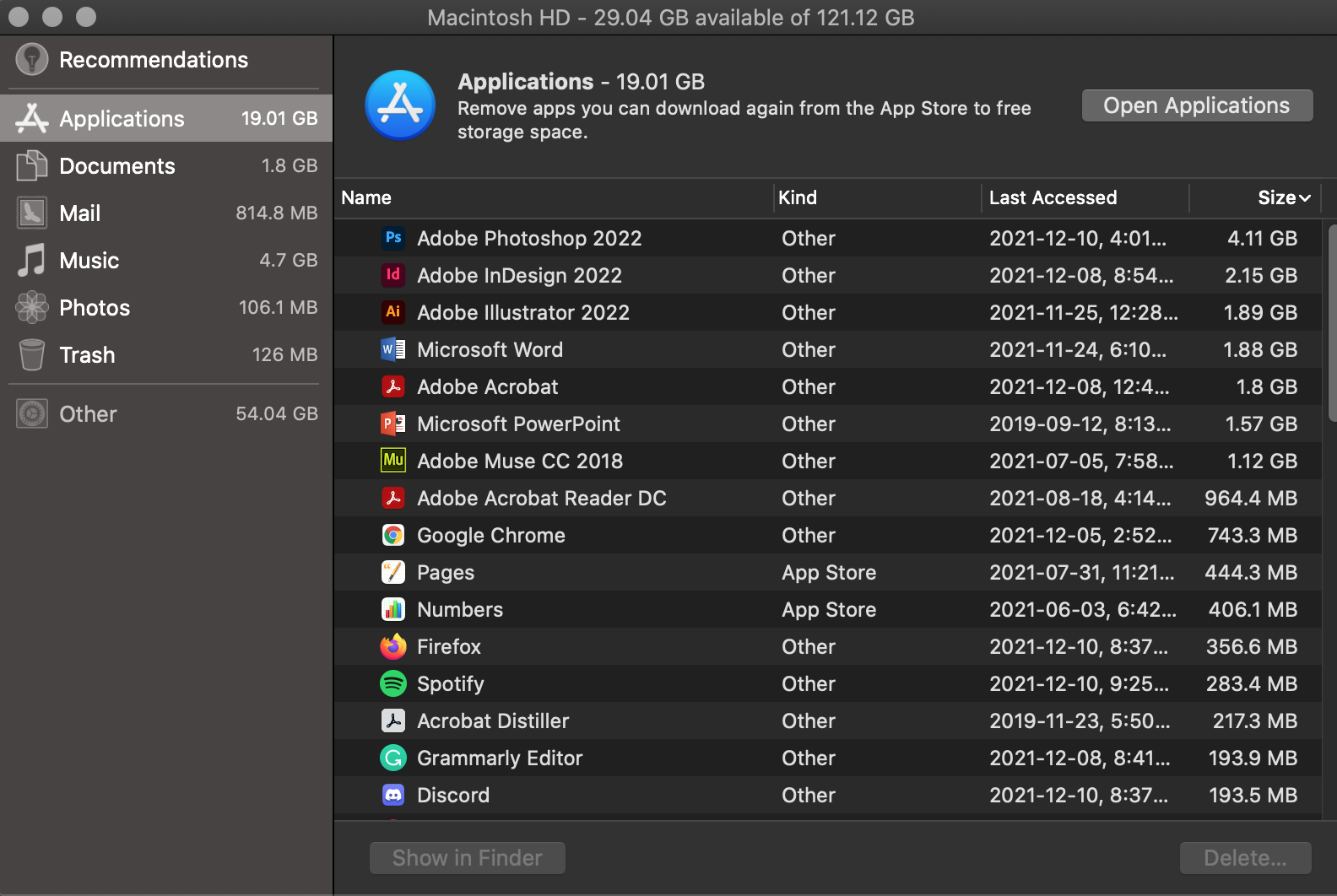Click the Adobe Acrobat Reader DC icon
1337x896 pixels.
(x=393, y=498)
